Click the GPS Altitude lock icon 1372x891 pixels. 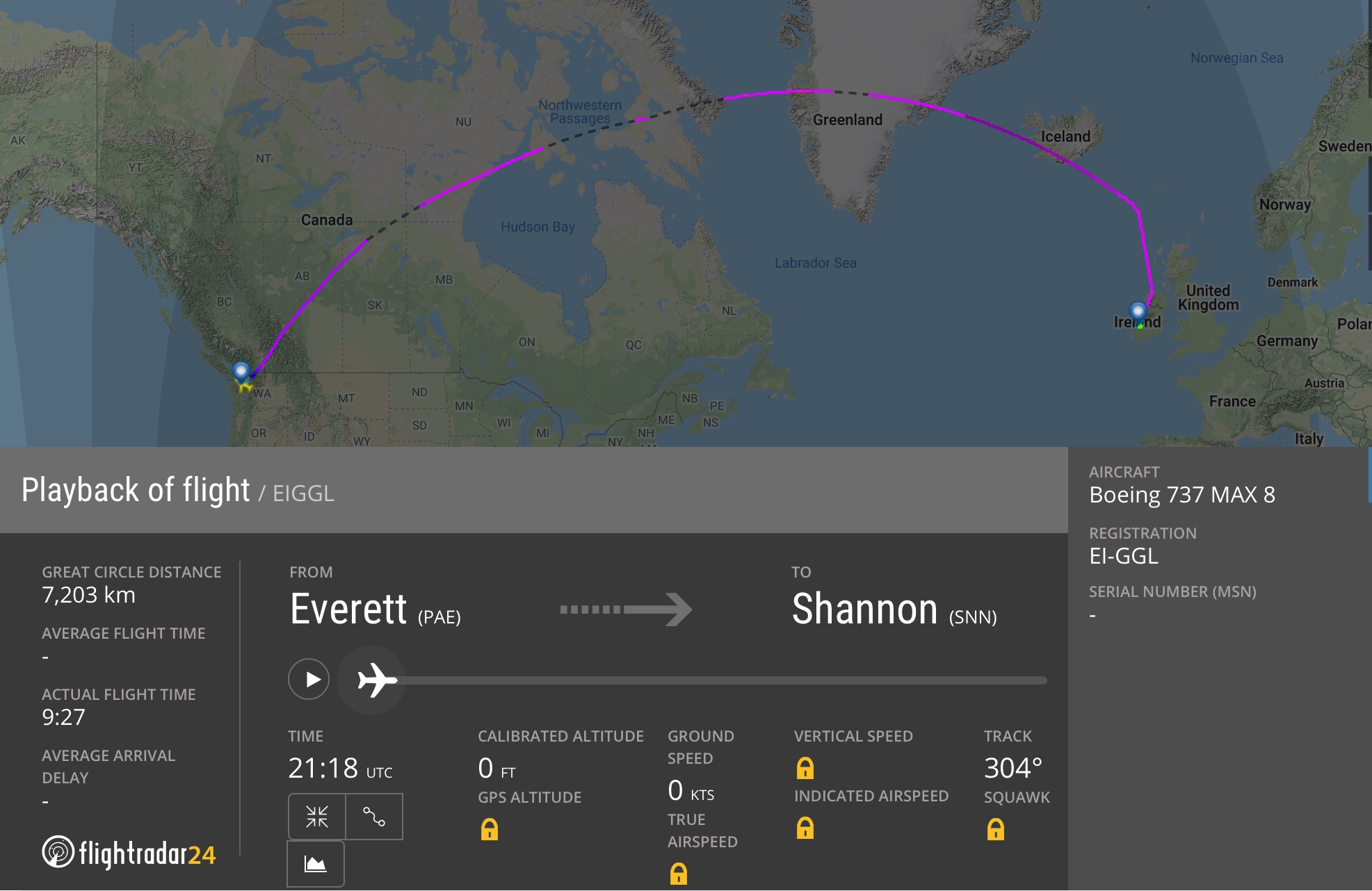click(x=490, y=829)
